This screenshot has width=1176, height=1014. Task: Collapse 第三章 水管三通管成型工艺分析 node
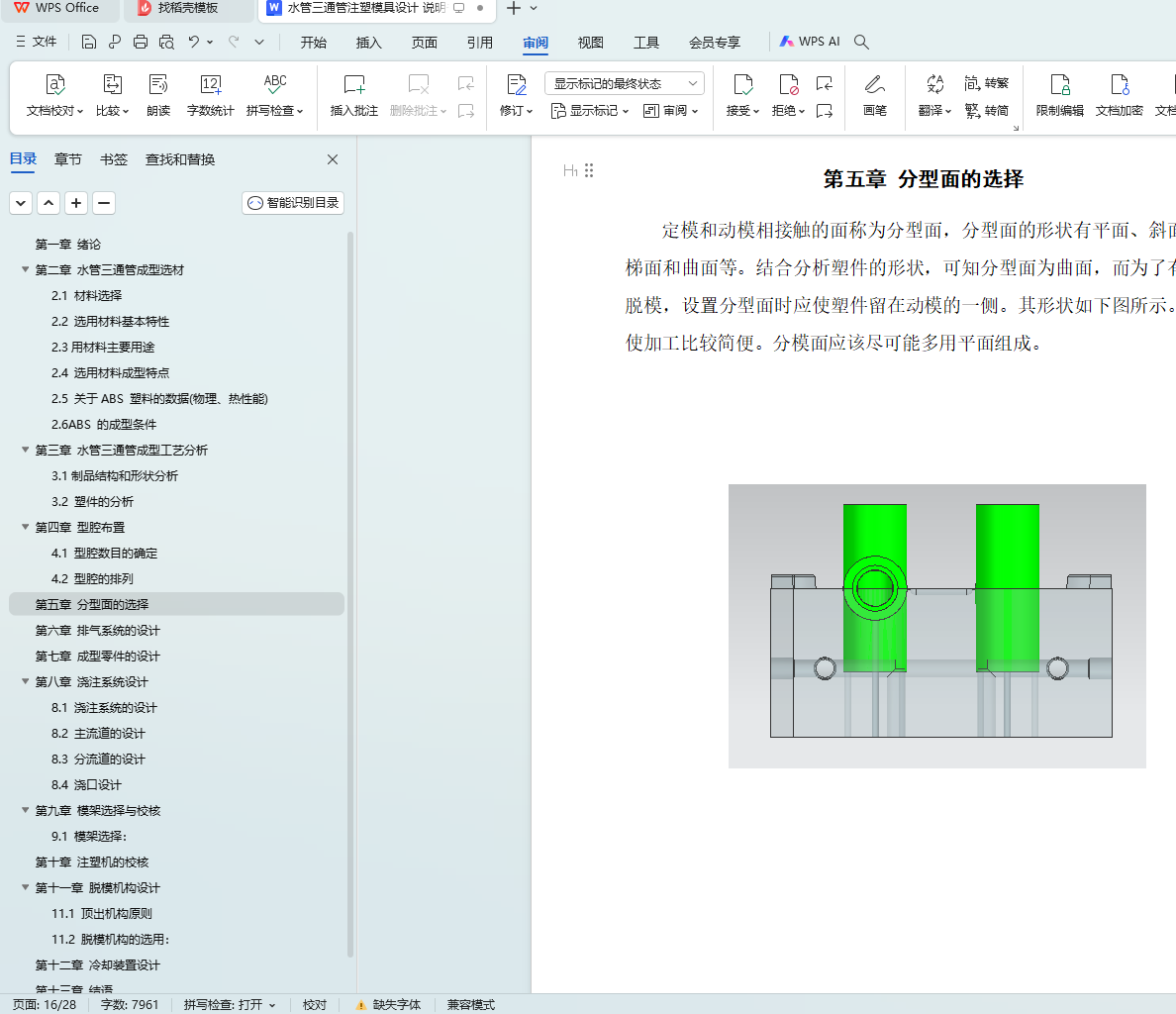pyautogui.click(x=26, y=450)
